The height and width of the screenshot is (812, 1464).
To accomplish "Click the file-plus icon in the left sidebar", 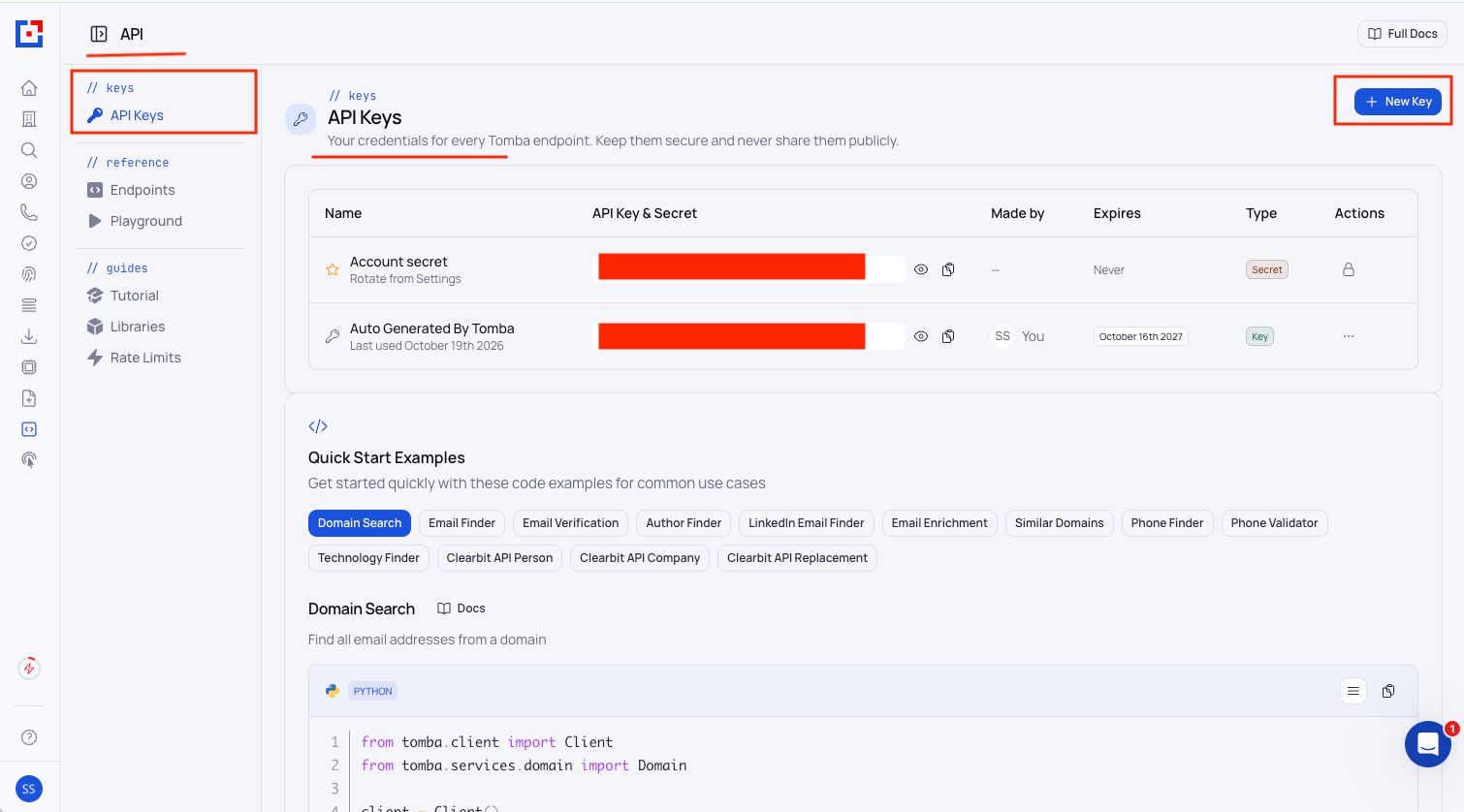I will click(x=29, y=398).
